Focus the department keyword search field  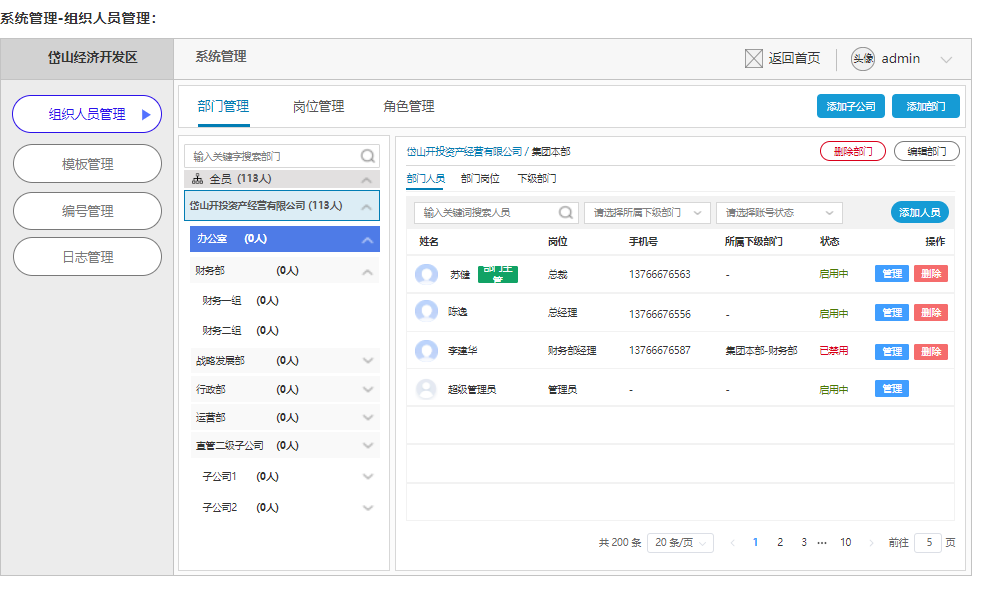pyautogui.click(x=282, y=156)
